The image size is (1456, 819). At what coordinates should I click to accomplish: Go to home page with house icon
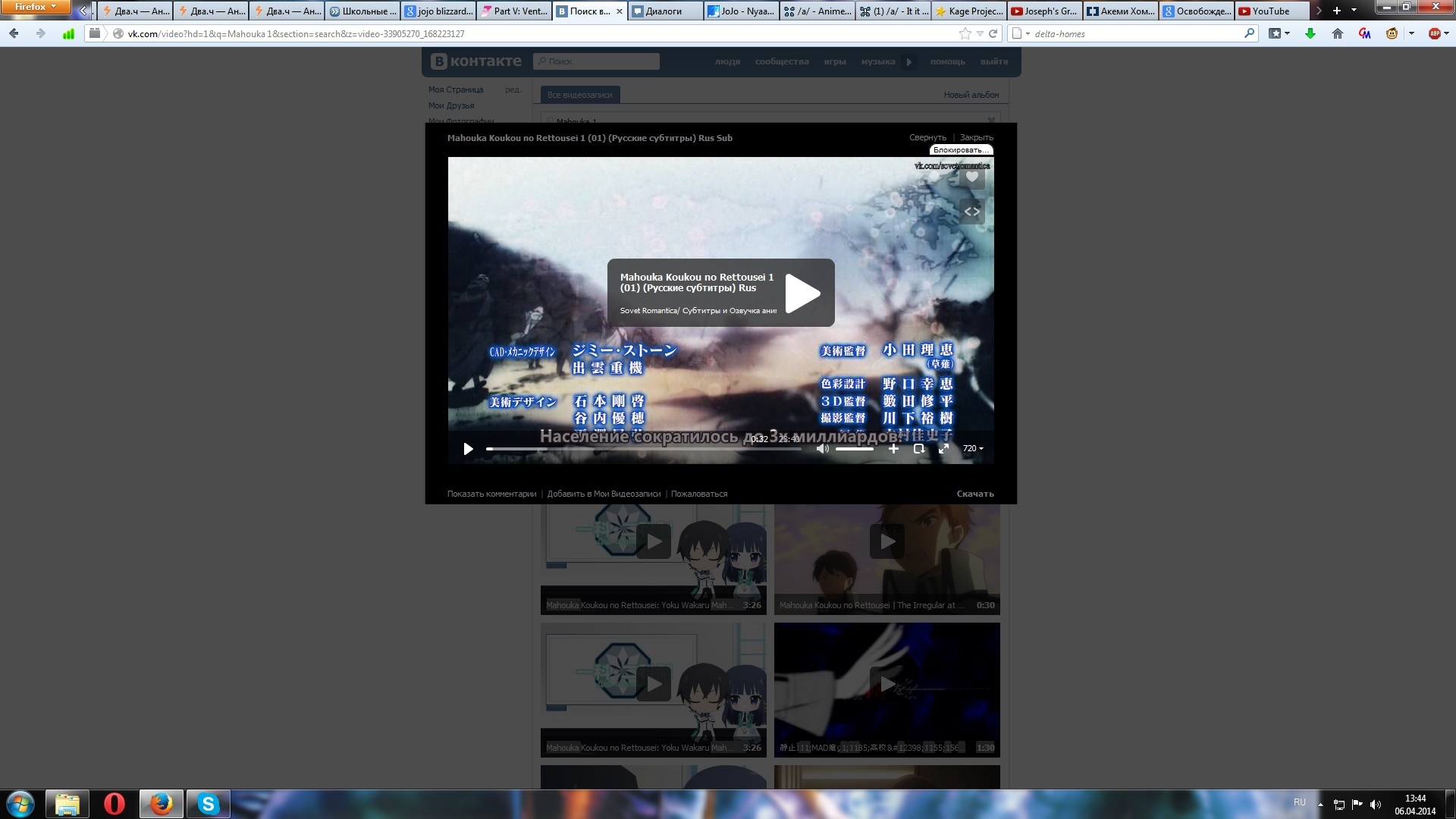point(1337,33)
